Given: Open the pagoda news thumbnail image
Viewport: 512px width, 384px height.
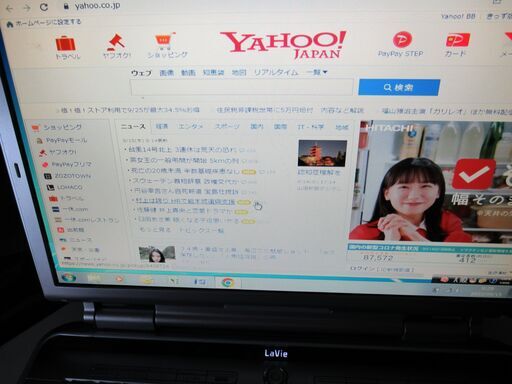Looking at the screenshot, I should pyautogui.click(x=322, y=153).
